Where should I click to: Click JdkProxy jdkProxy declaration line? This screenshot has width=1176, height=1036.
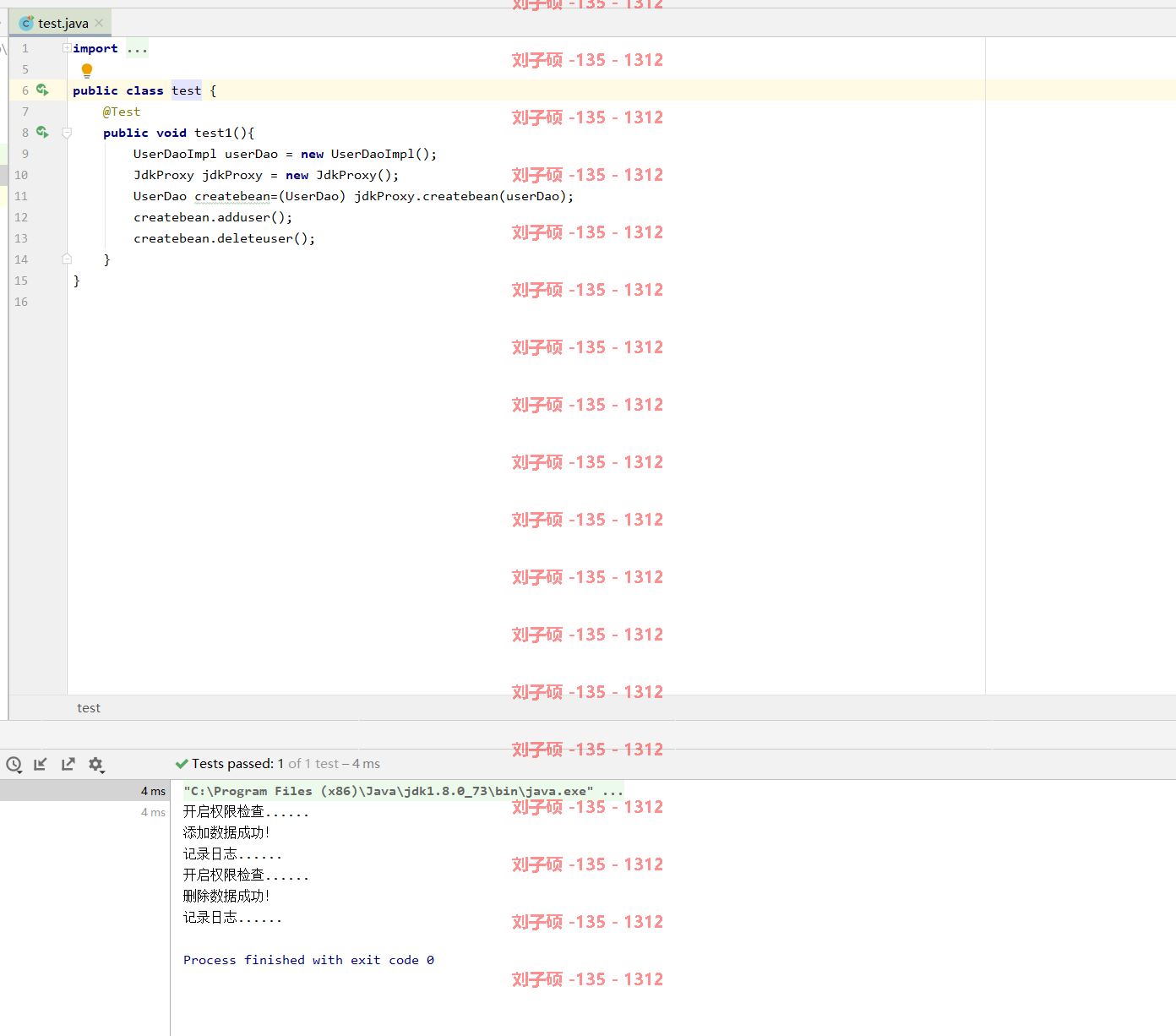click(x=266, y=175)
